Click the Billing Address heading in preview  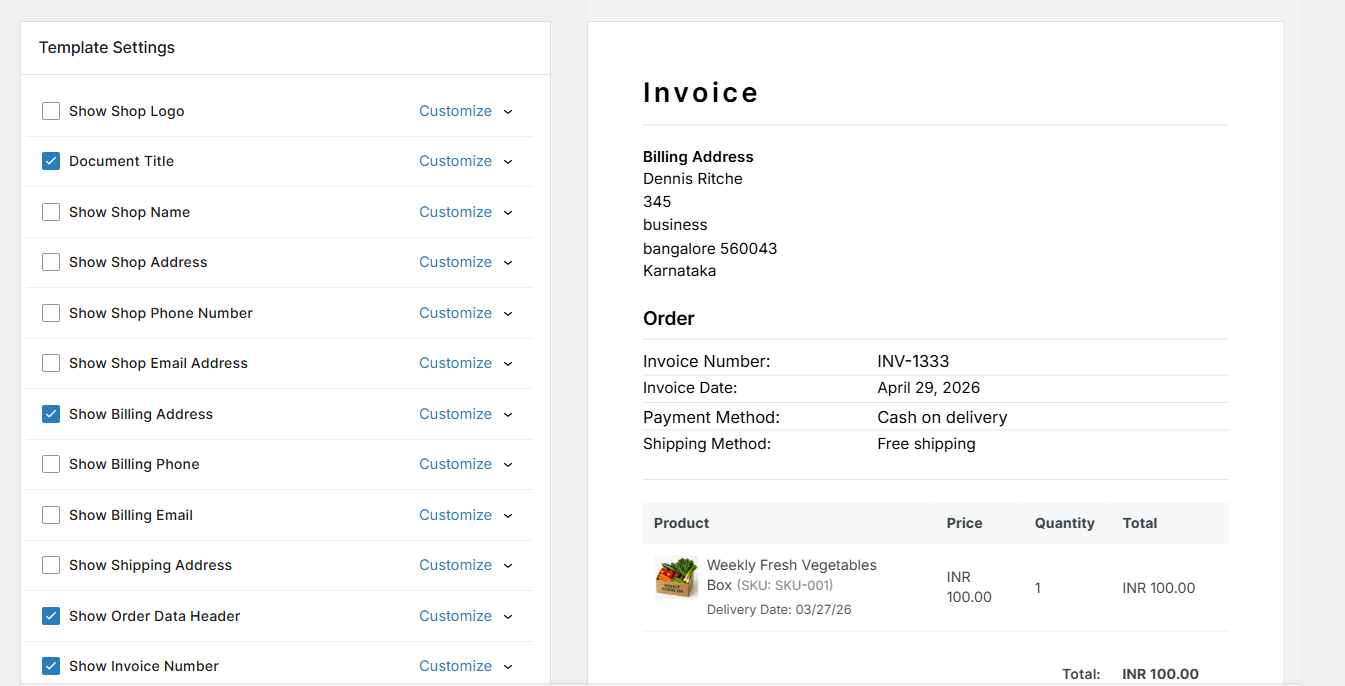point(698,157)
